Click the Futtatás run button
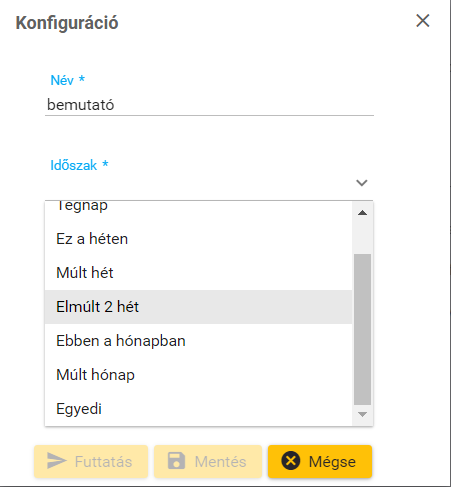Viewport: 451px width, 487px height. click(91, 461)
